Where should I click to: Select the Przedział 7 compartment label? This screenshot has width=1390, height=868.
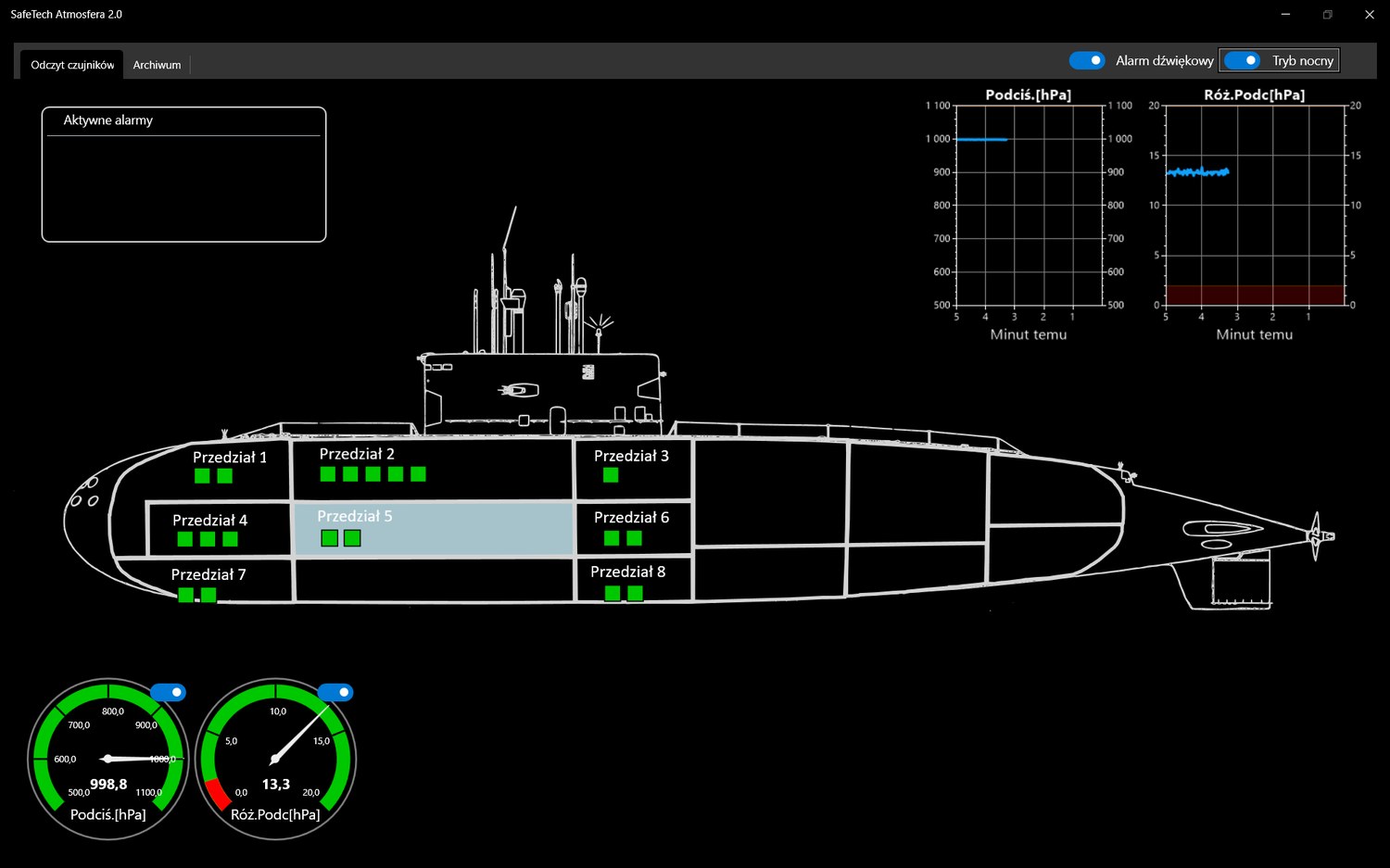click(x=208, y=574)
